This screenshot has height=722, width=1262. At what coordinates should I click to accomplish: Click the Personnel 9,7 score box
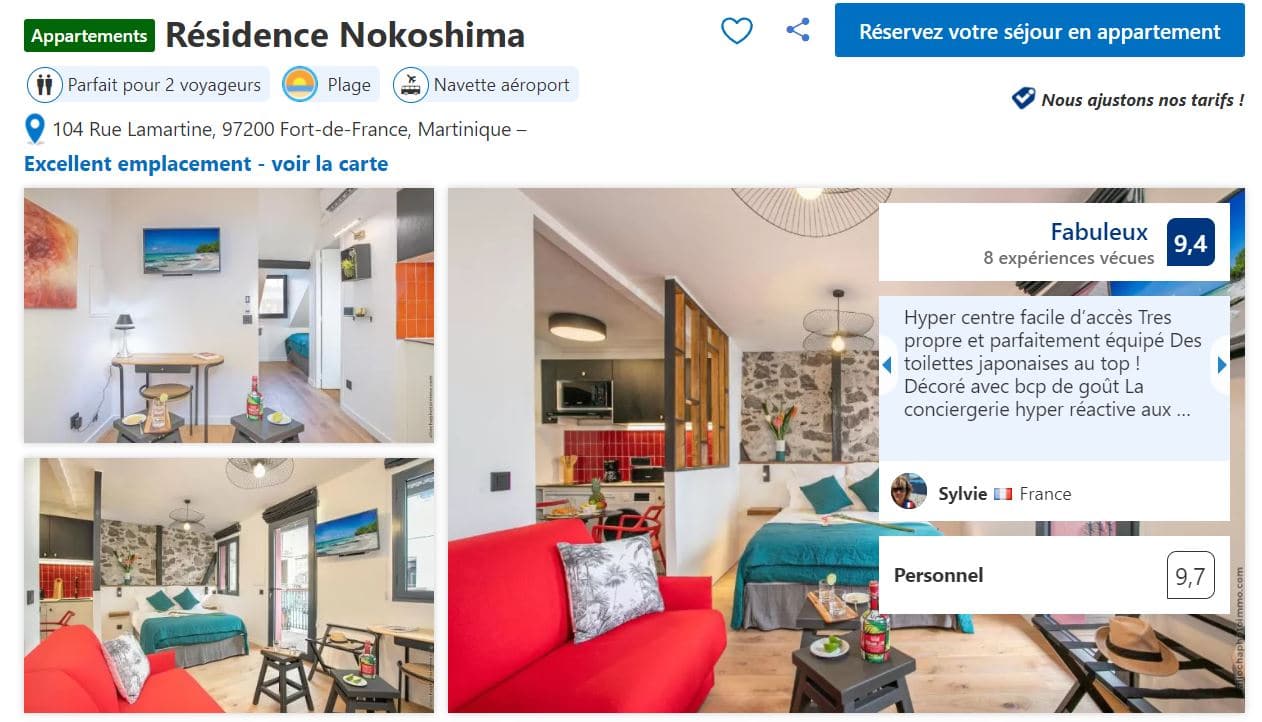pos(1054,575)
